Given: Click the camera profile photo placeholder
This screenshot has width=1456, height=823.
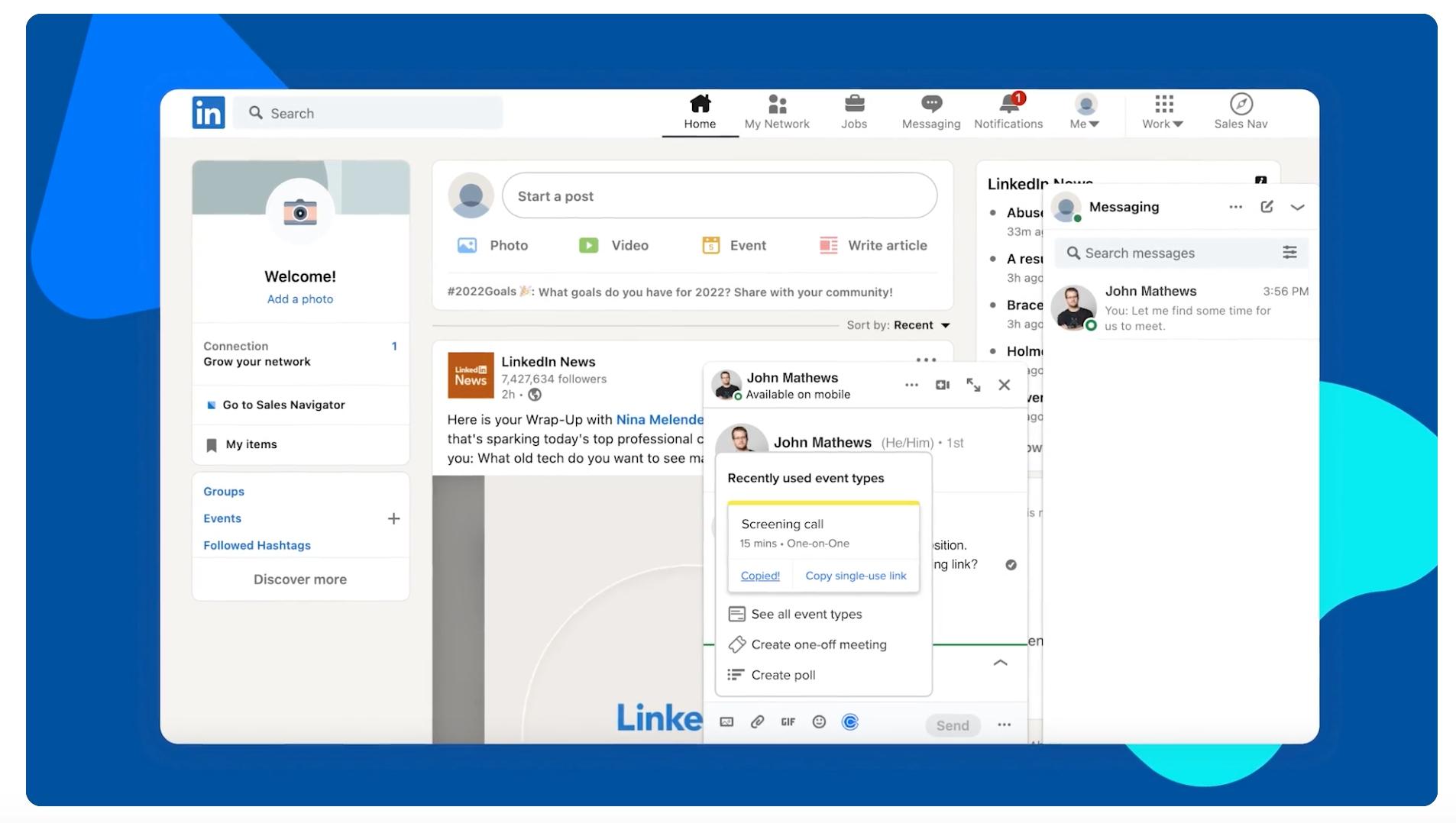Looking at the screenshot, I should (300, 212).
